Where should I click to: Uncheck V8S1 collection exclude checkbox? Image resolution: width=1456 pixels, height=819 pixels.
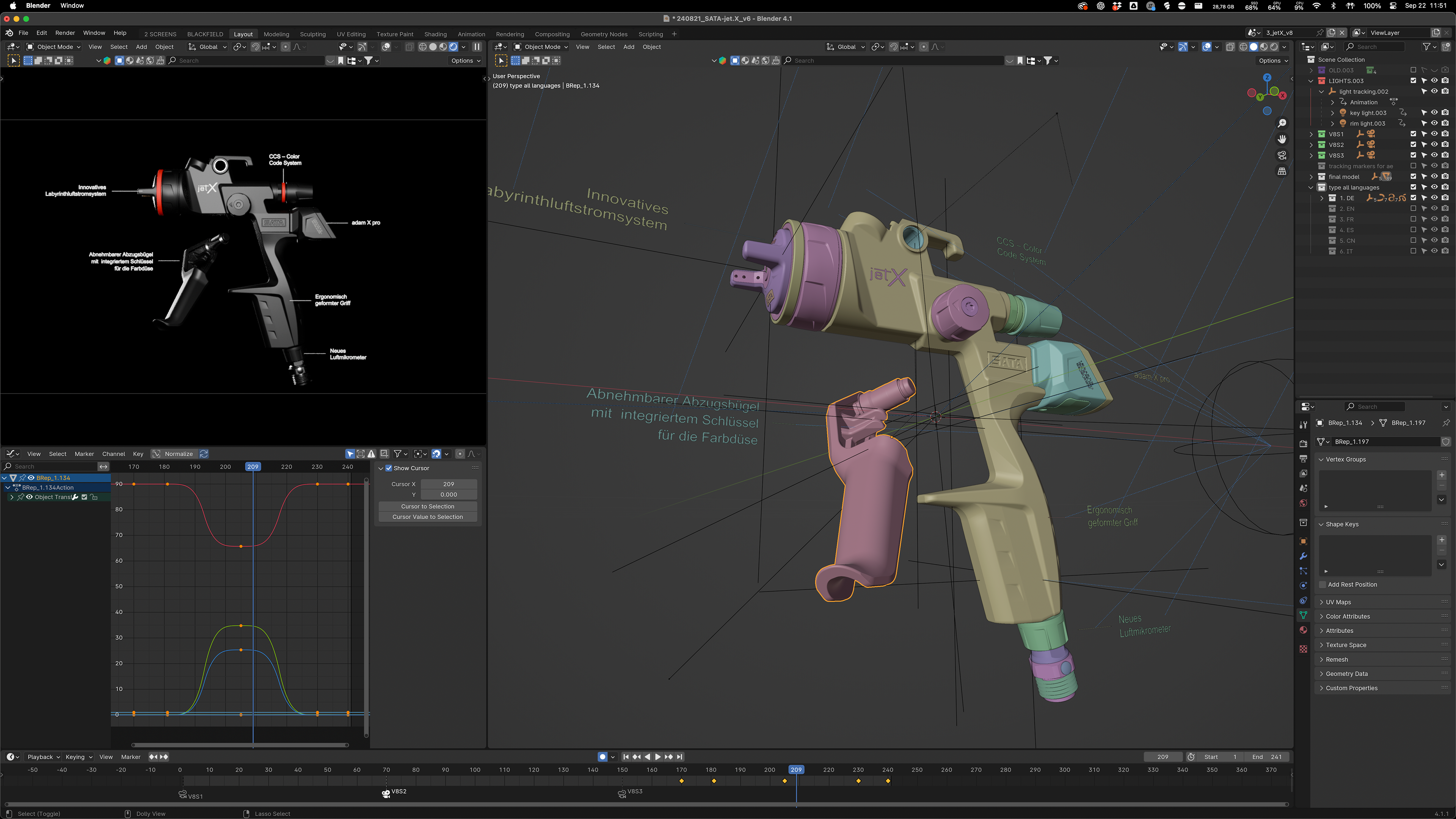[1413, 134]
